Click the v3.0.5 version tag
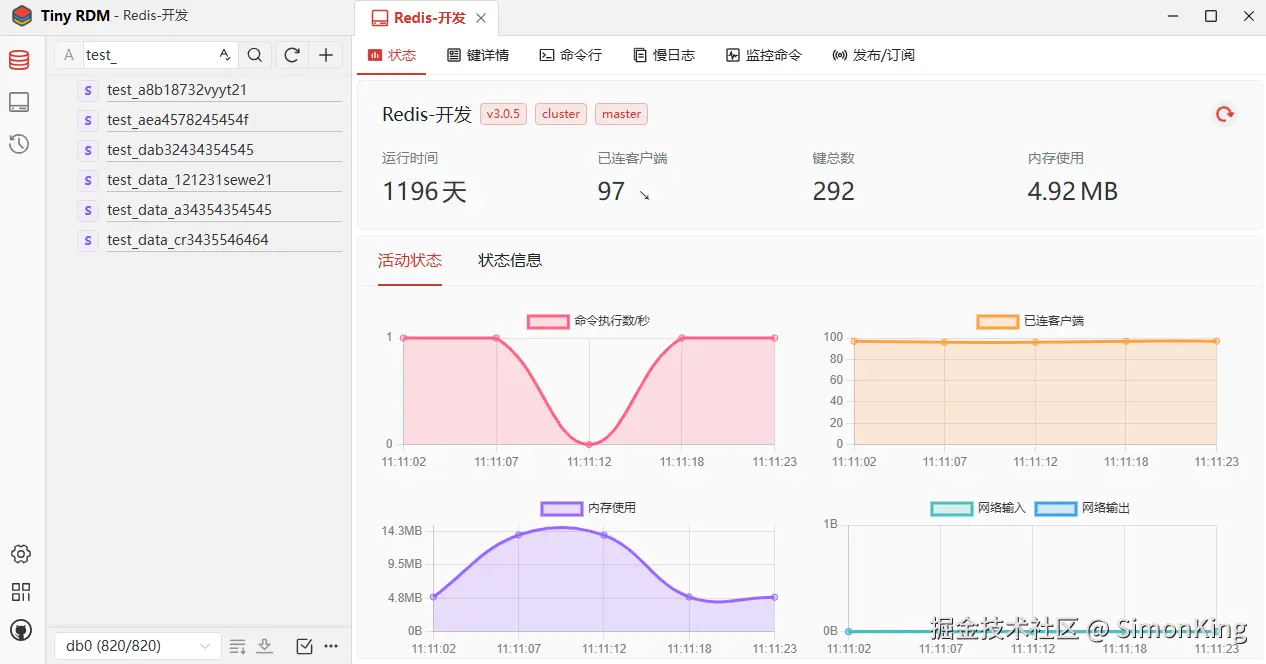This screenshot has width=1266, height=664. tap(503, 114)
